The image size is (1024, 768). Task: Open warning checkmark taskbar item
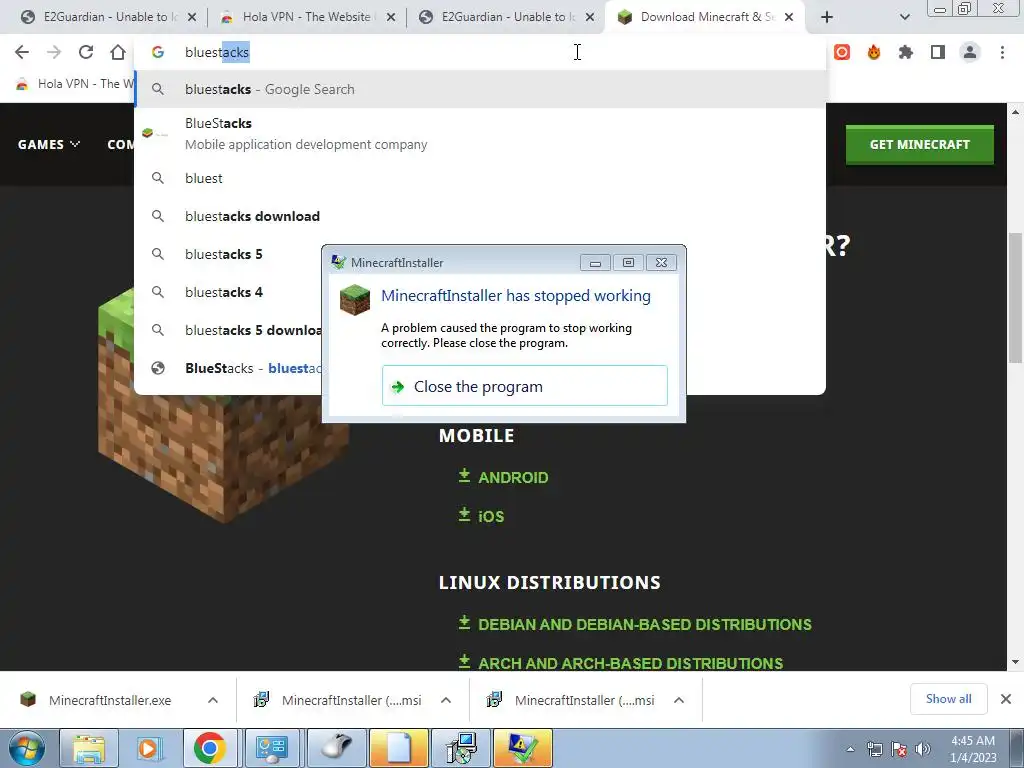[x=522, y=748]
